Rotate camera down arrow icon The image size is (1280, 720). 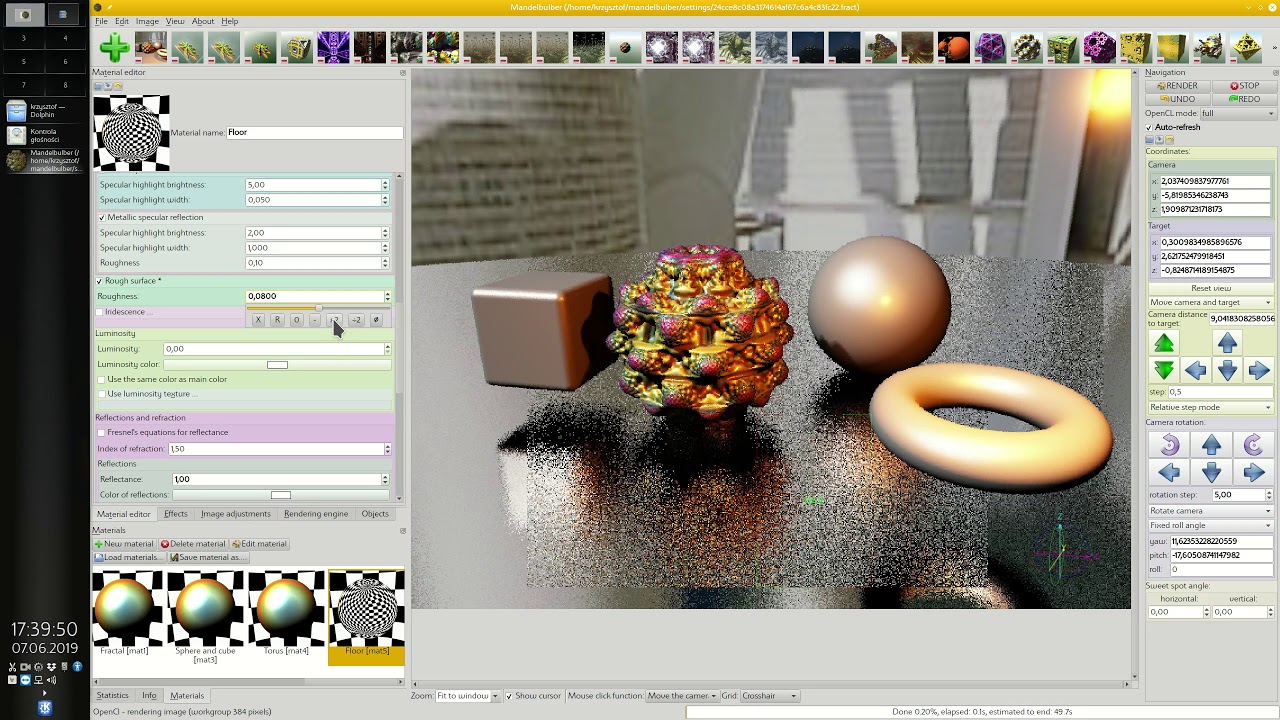[1211, 472]
